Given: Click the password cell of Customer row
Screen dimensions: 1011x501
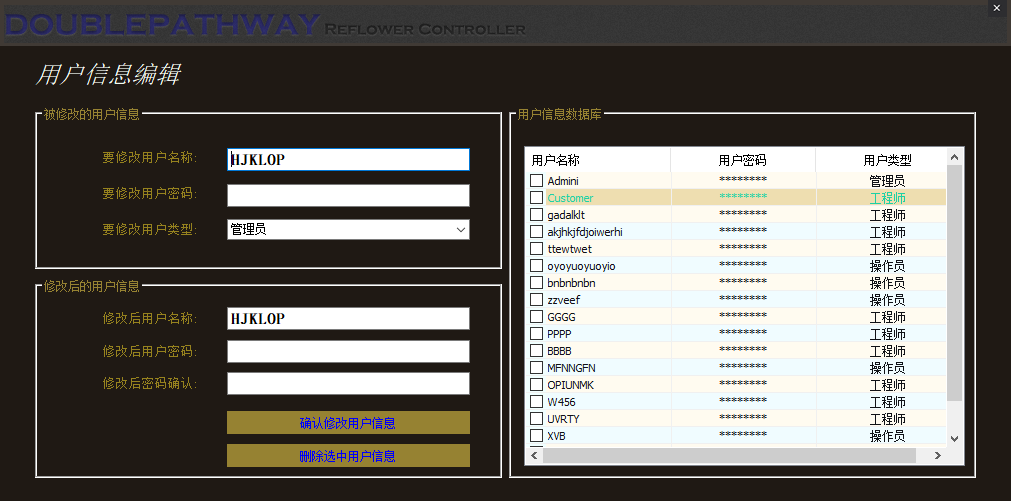Looking at the screenshot, I should (x=743, y=197).
